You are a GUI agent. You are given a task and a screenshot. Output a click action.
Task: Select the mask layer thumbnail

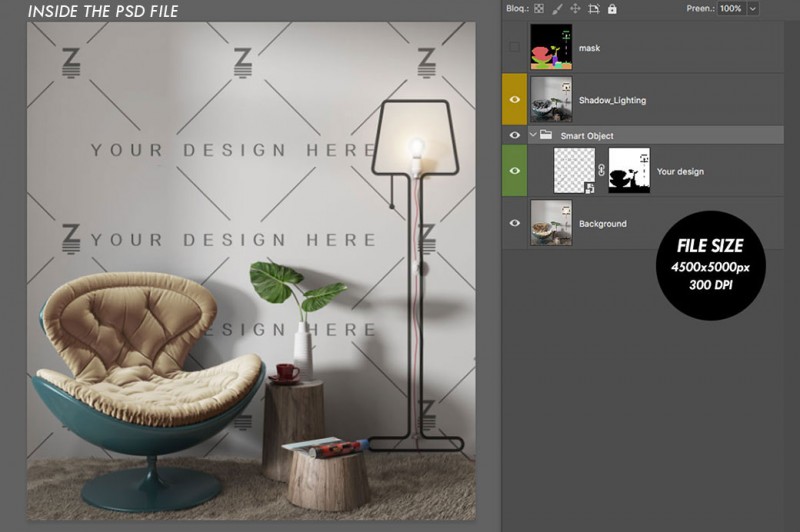click(551, 47)
